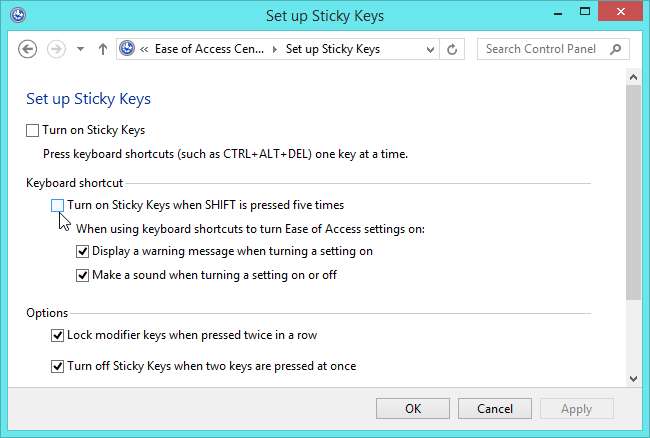Refresh the page with the refresh icon
Viewport: 650px width, 438px height.
click(x=452, y=49)
